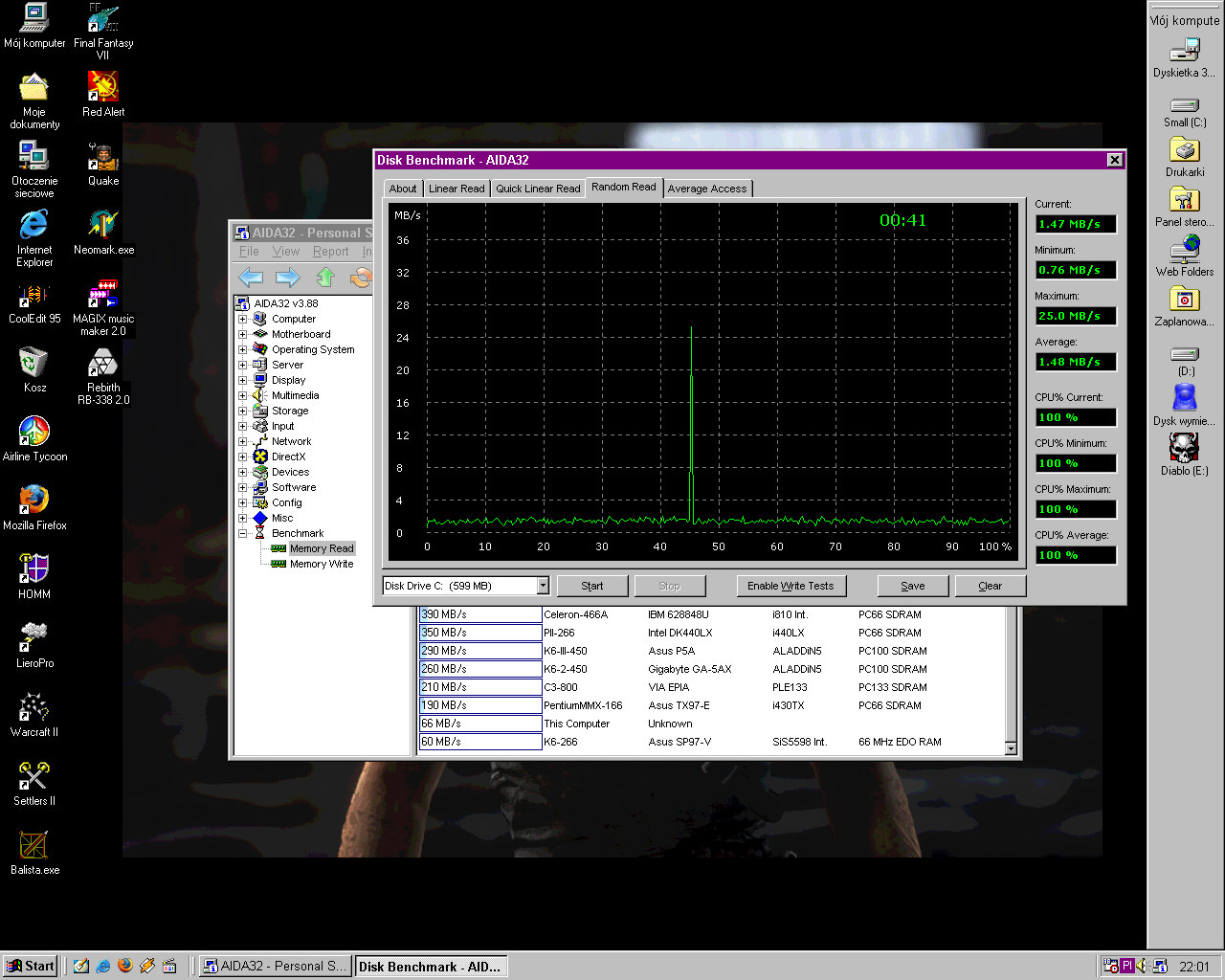Select Memory Read in the tree
Image resolution: width=1225 pixels, height=980 pixels.
[322, 548]
